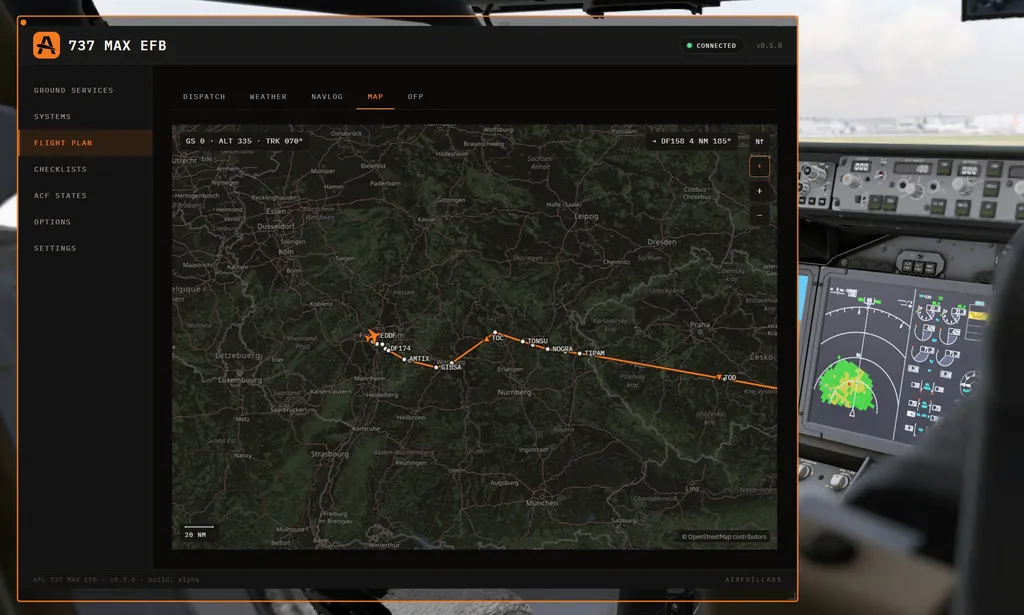Switch to the Weather tab
Viewport: 1024px width, 615px height.
pyautogui.click(x=268, y=97)
